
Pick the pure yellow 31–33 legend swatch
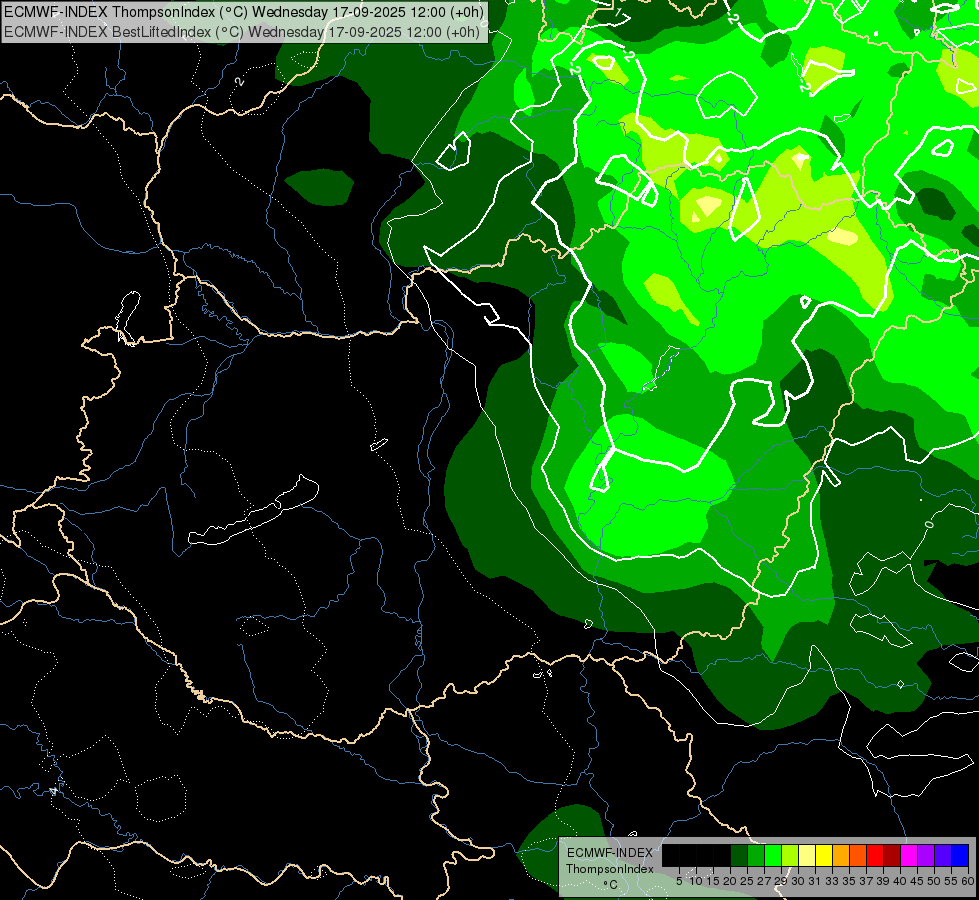(x=824, y=855)
